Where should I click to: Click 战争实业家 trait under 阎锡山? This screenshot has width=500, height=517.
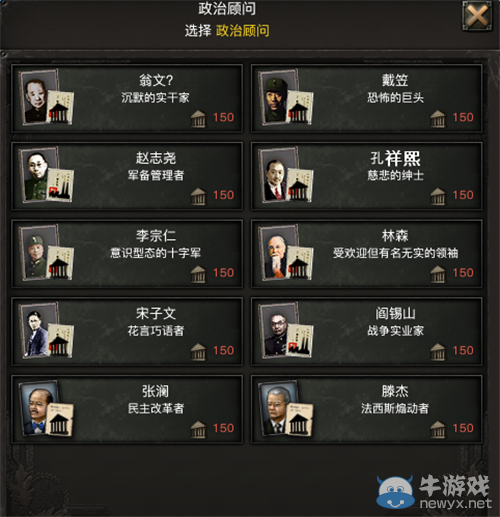(x=395, y=331)
